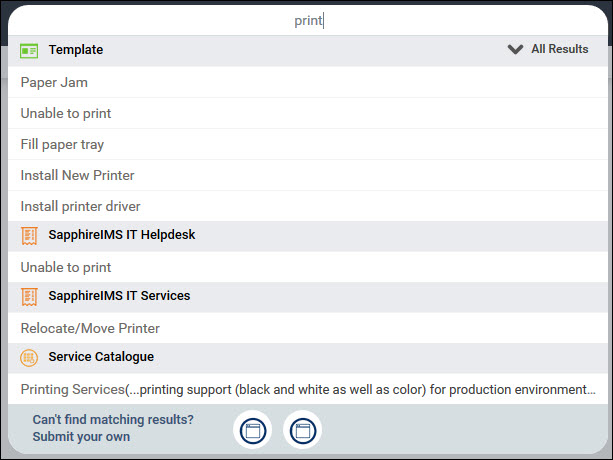Viewport: 613px width, 460px height.
Task: Choose Unable to print under Template
Action: [x=66, y=113]
